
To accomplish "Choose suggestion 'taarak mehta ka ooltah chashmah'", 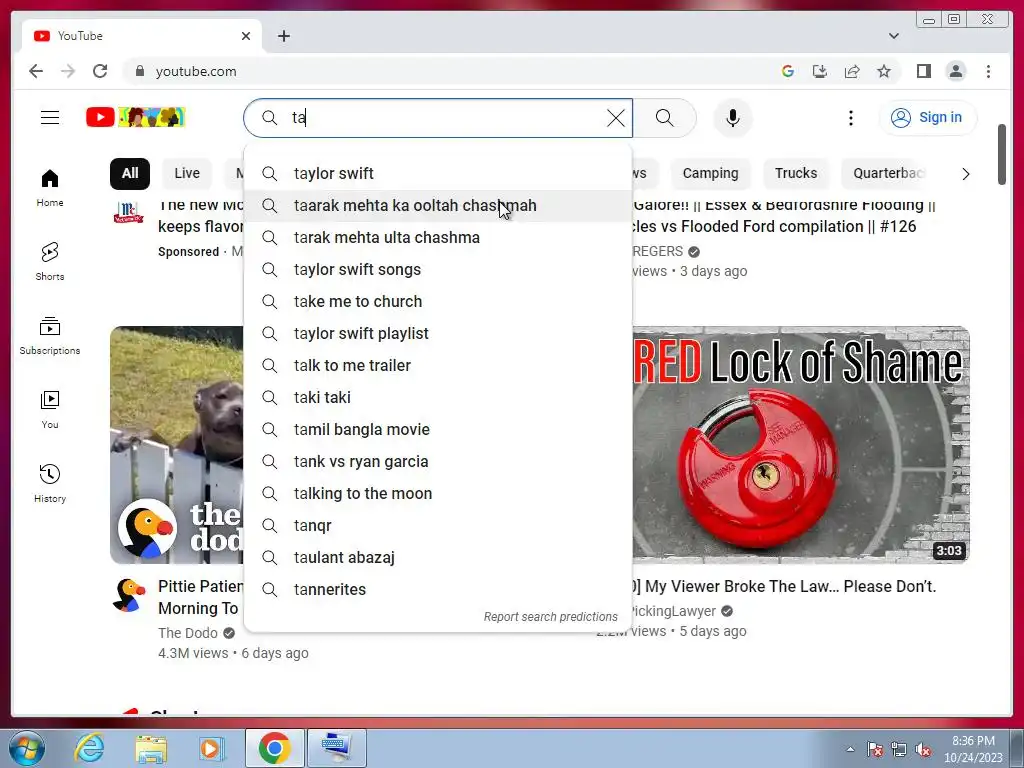I will (438, 206).
